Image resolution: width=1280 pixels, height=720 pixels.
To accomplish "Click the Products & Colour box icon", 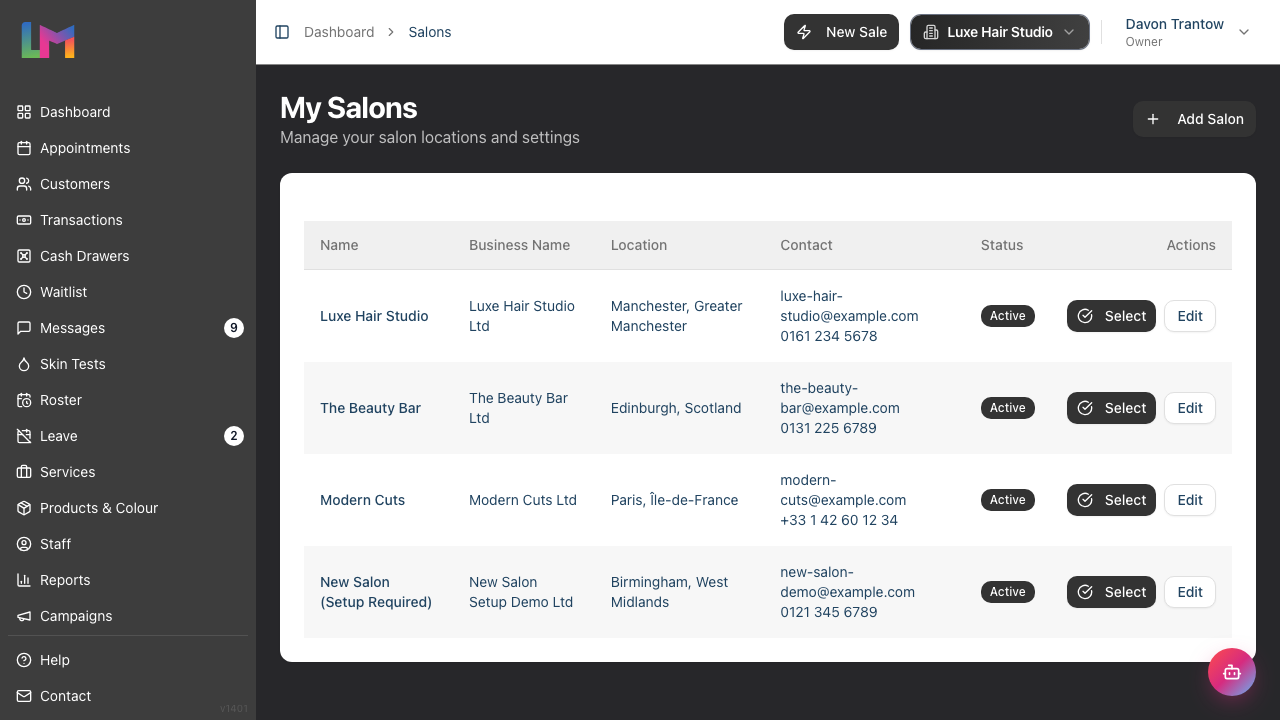I will [x=24, y=508].
